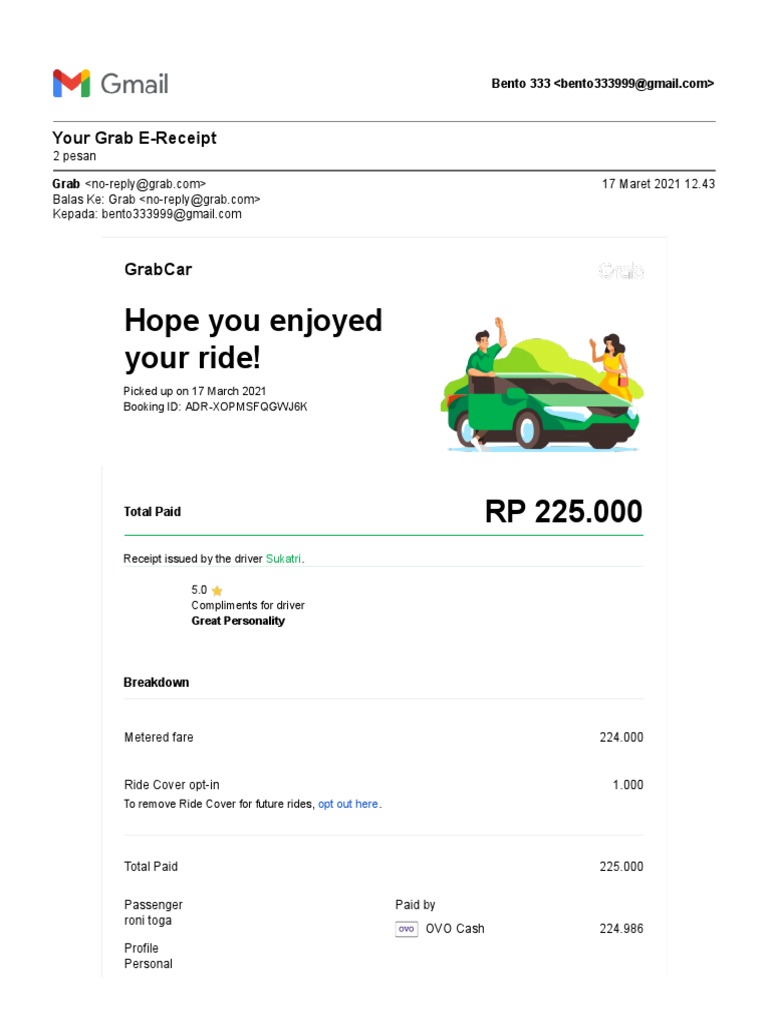Select the Booking ID text
This screenshot has height=1024, width=768.
(215, 407)
